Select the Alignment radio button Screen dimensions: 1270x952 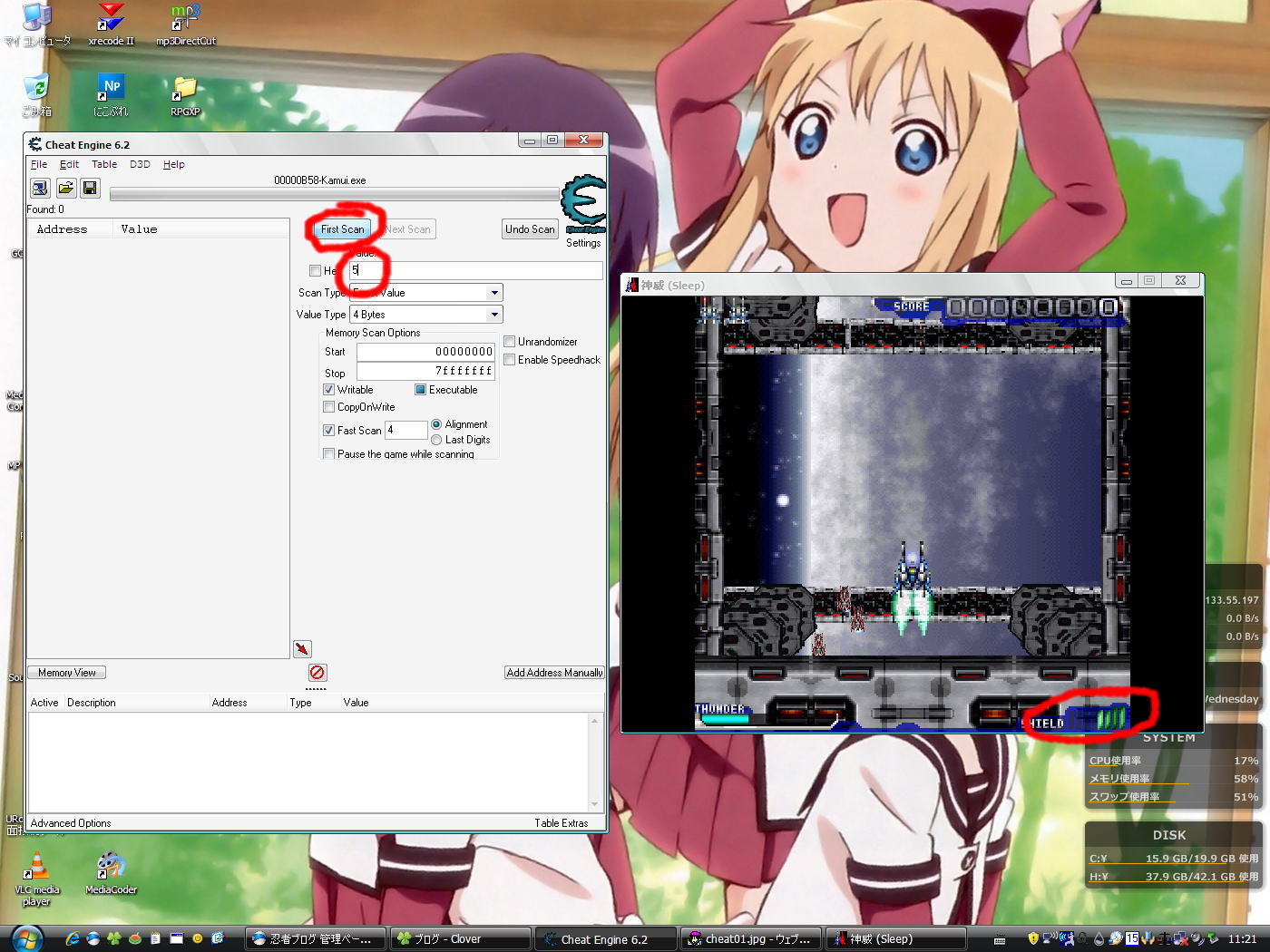coord(436,424)
